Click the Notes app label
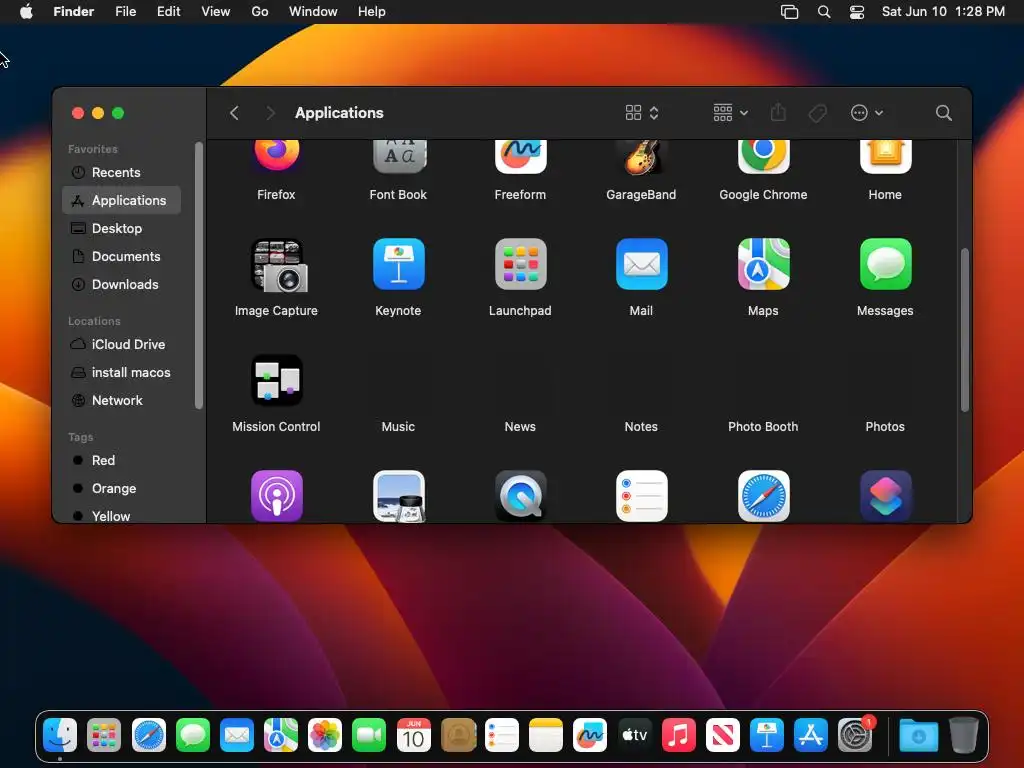Screen dimensions: 1024x768 (641, 426)
